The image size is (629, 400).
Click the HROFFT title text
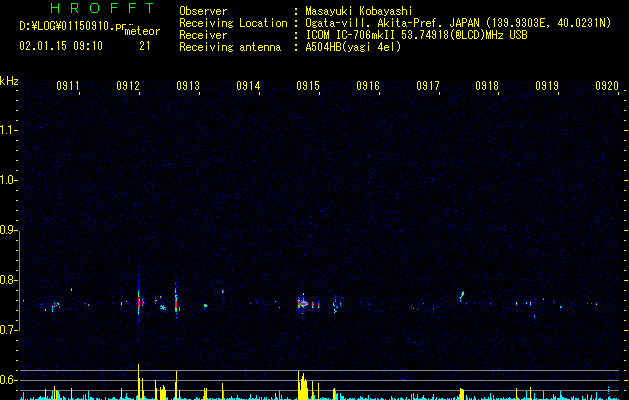pos(102,8)
